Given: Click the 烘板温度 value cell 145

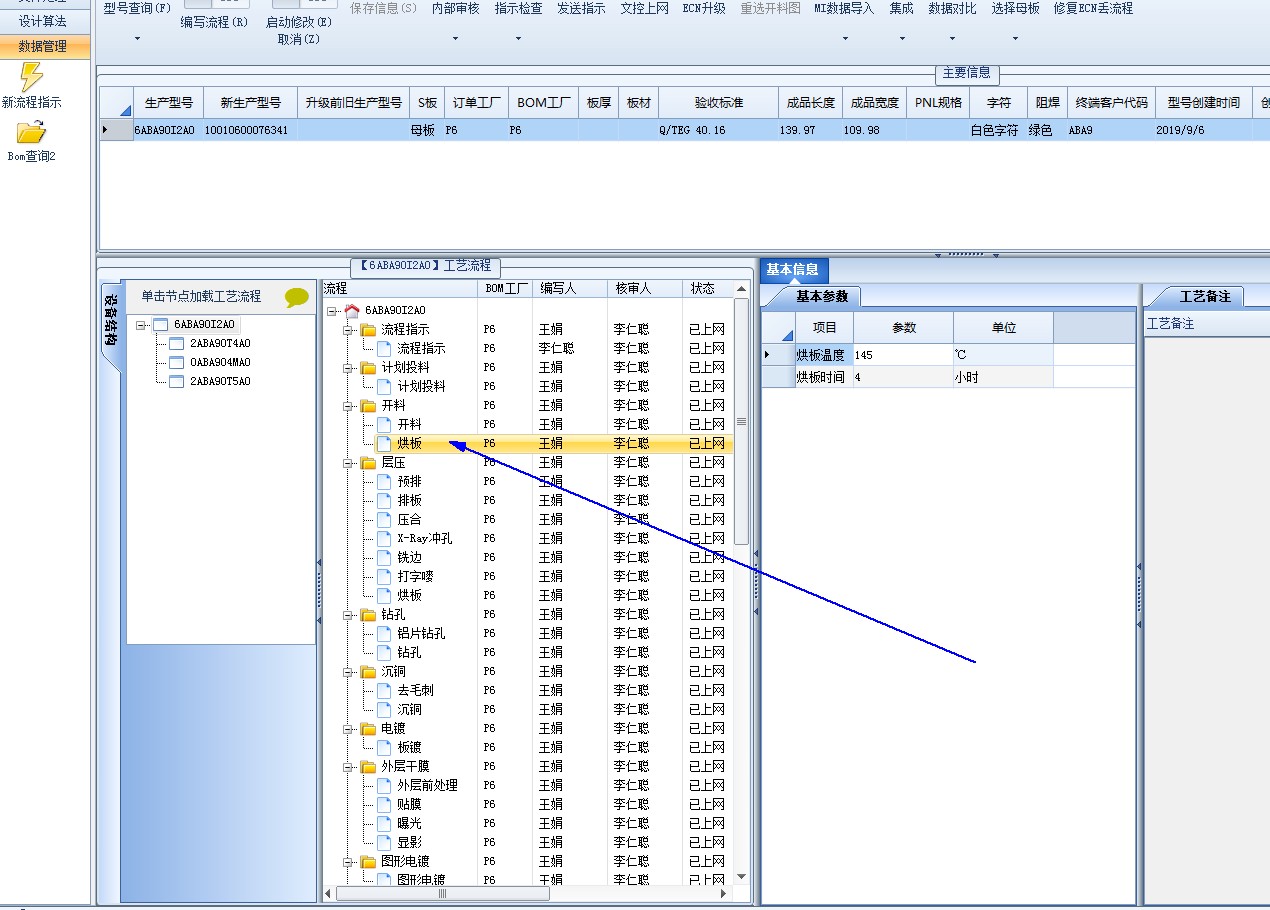Looking at the screenshot, I should pyautogui.click(x=903, y=355).
